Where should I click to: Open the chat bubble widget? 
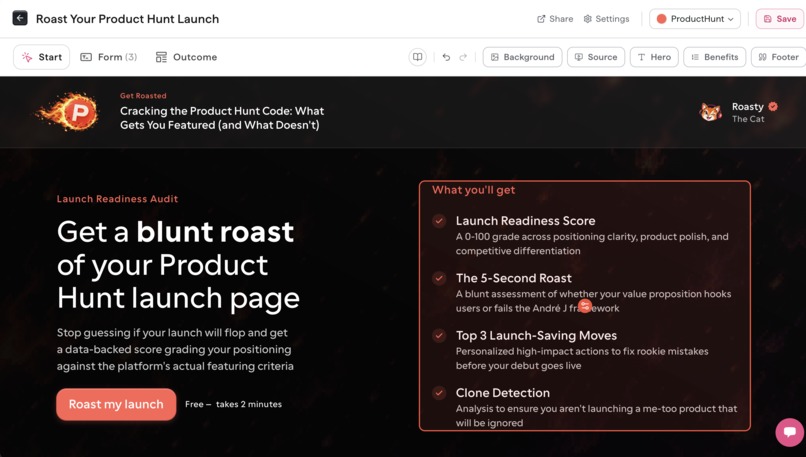[x=790, y=432]
